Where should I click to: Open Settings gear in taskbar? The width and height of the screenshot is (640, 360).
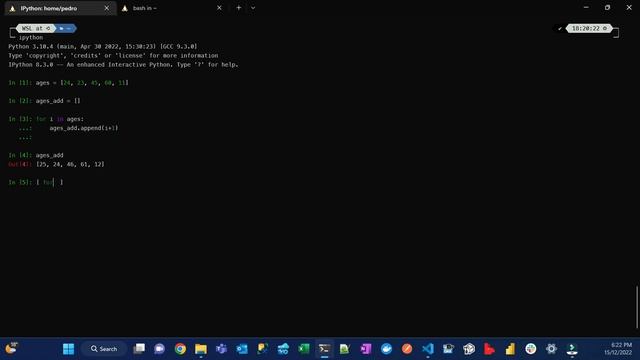551,349
